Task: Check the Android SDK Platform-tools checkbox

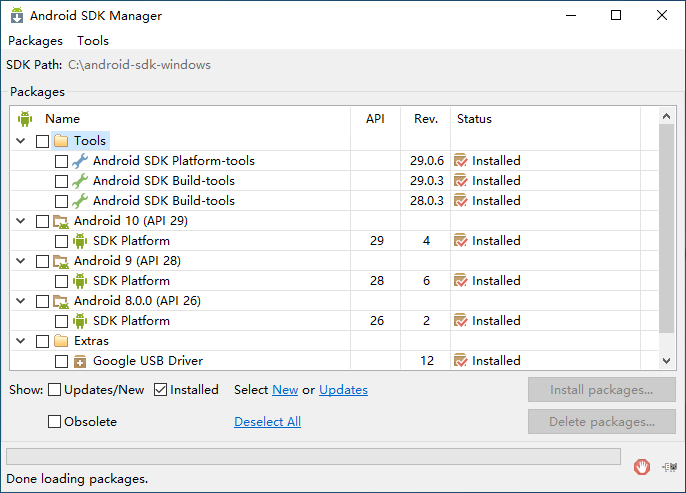Action: (x=61, y=161)
